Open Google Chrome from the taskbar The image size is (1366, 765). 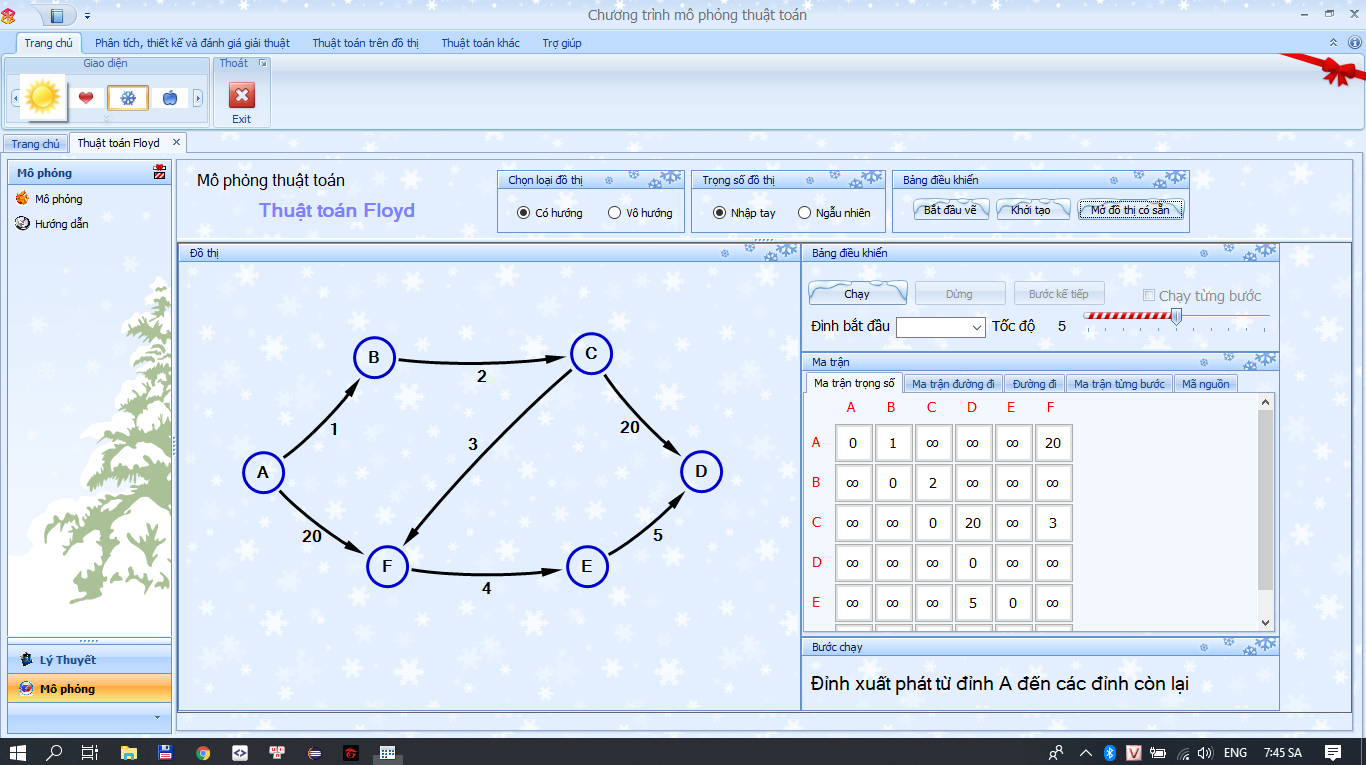[x=203, y=752]
